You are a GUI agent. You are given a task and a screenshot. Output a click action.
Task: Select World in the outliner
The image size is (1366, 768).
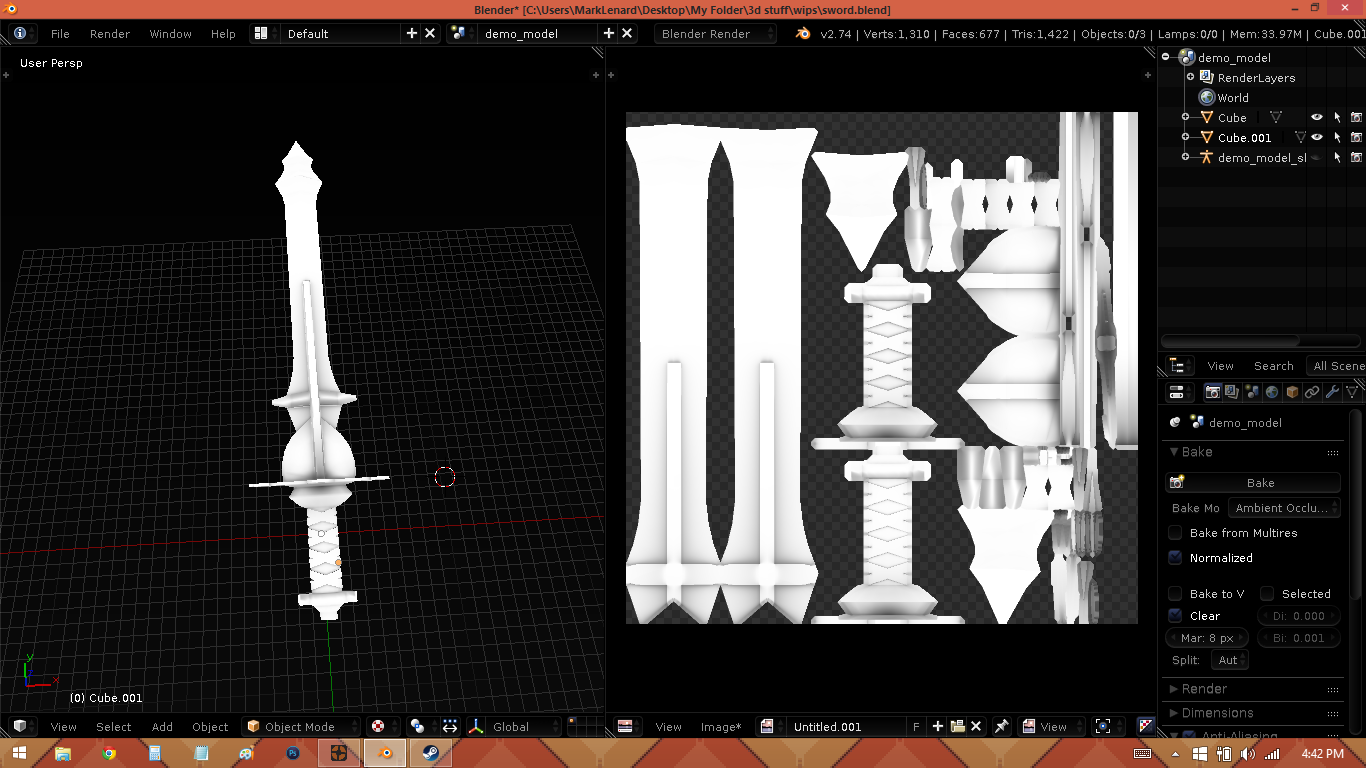pos(1233,98)
